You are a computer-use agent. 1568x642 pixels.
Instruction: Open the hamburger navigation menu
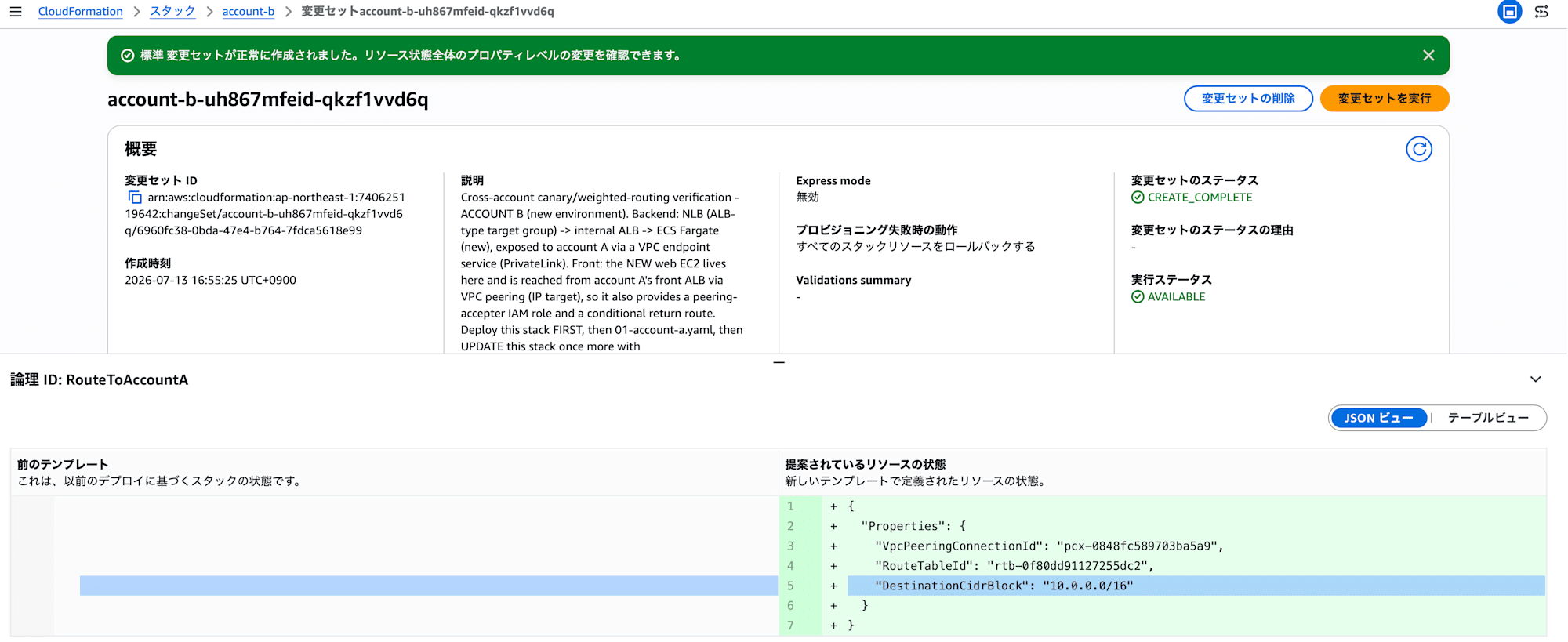(x=16, y=12)
